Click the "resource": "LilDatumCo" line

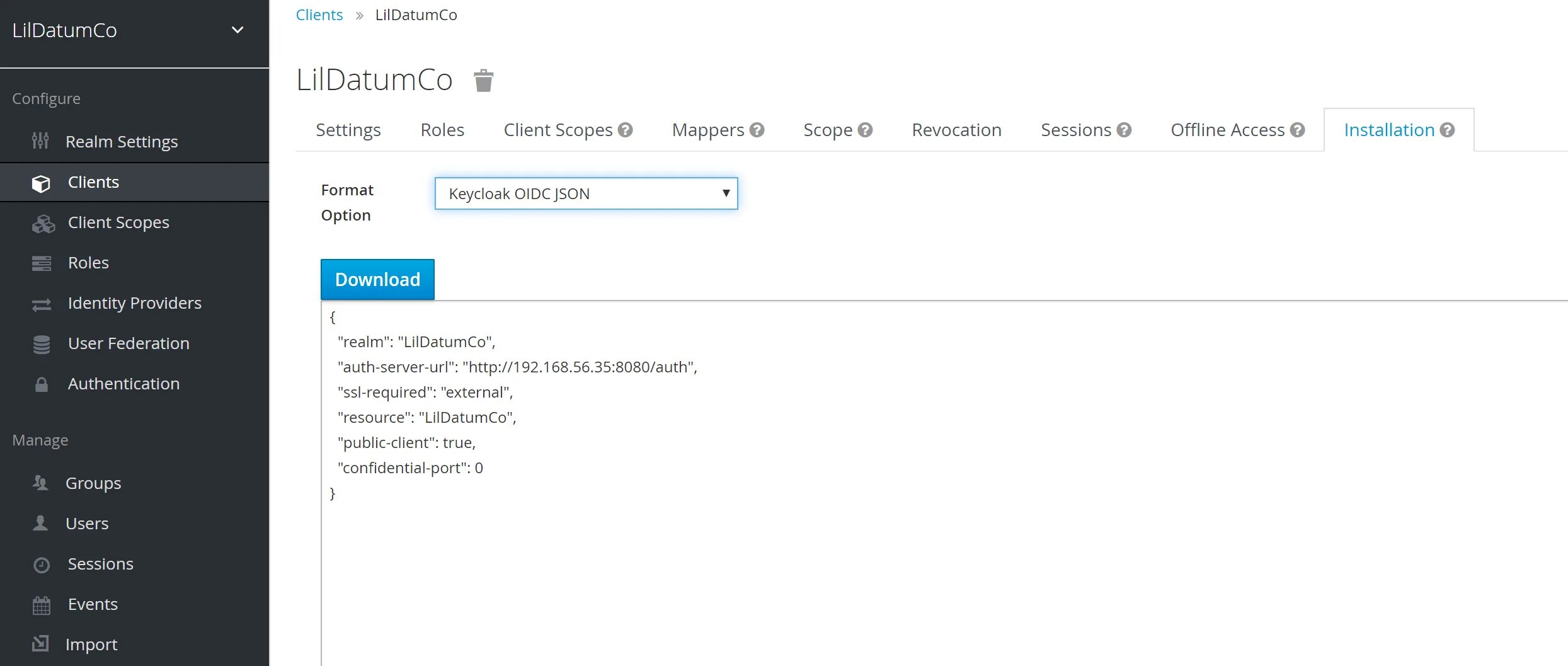click(427, 418)
